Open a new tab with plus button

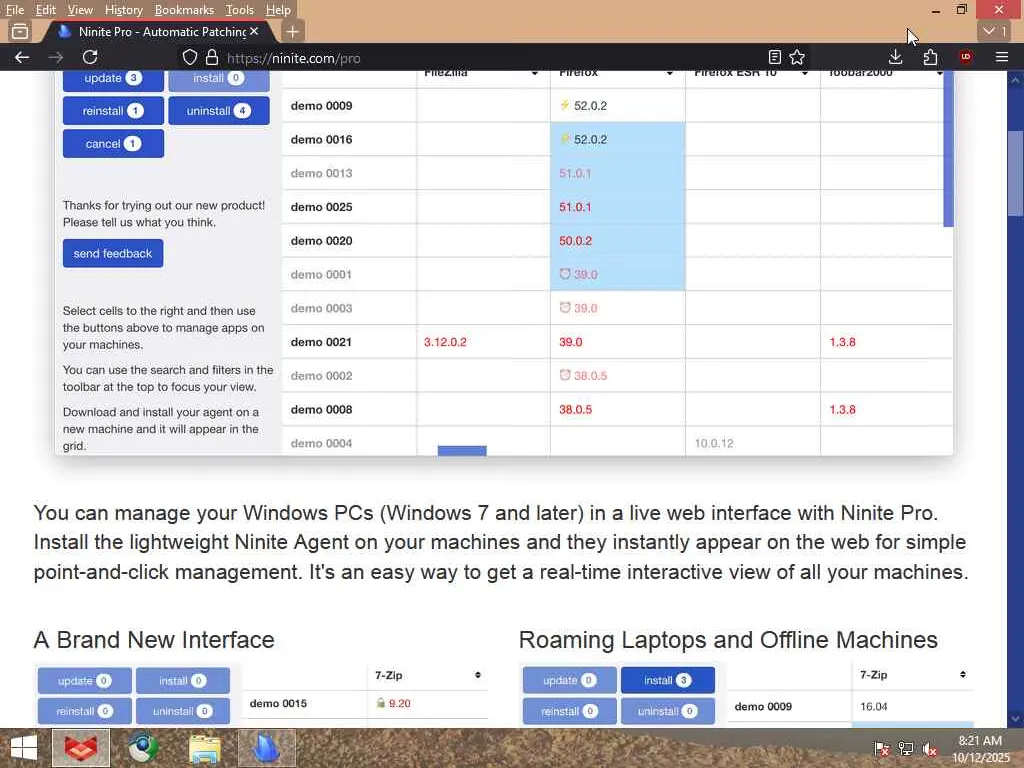(293, 31)
